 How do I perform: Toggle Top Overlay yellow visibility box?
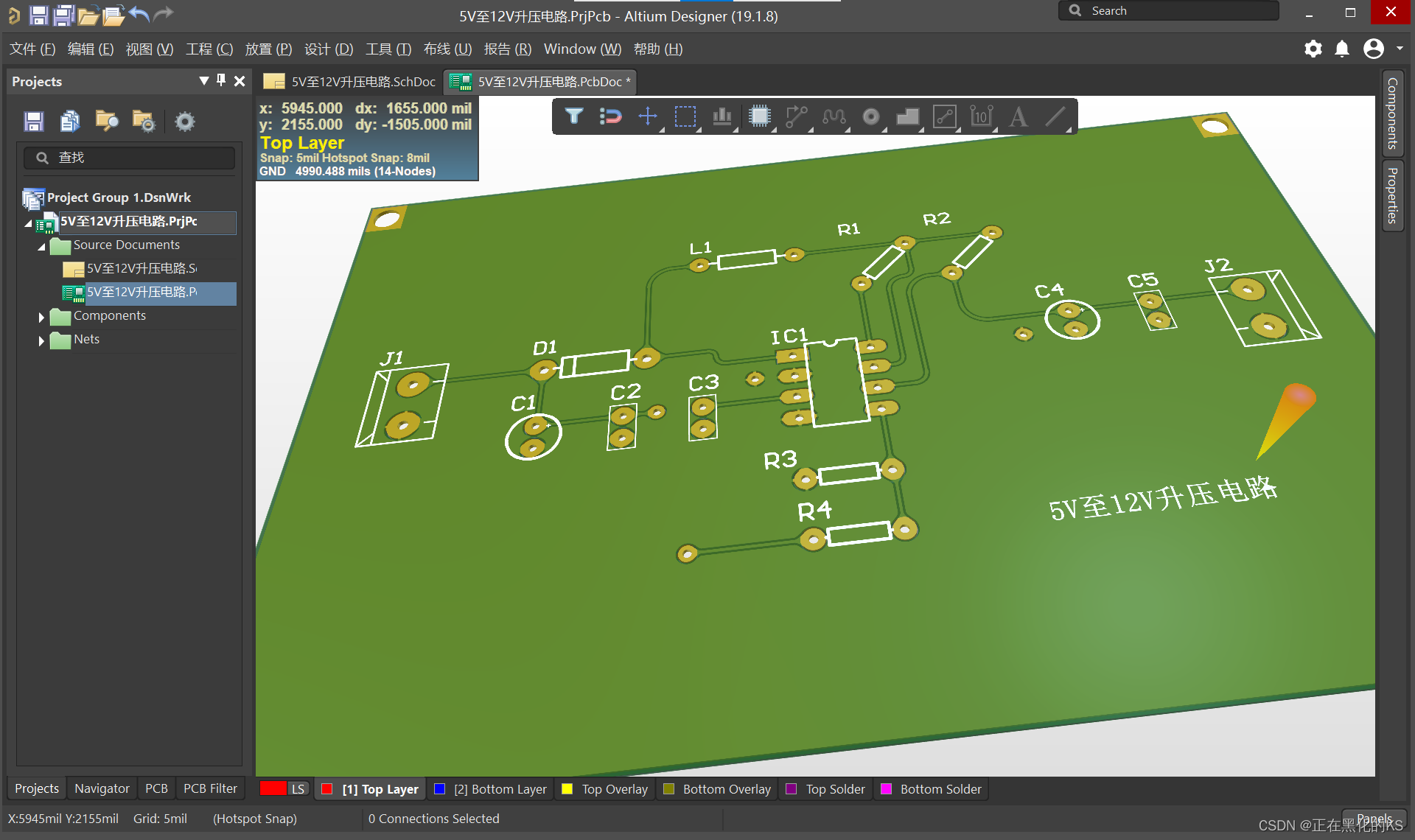pyautogui.click(x=567, y=789)
